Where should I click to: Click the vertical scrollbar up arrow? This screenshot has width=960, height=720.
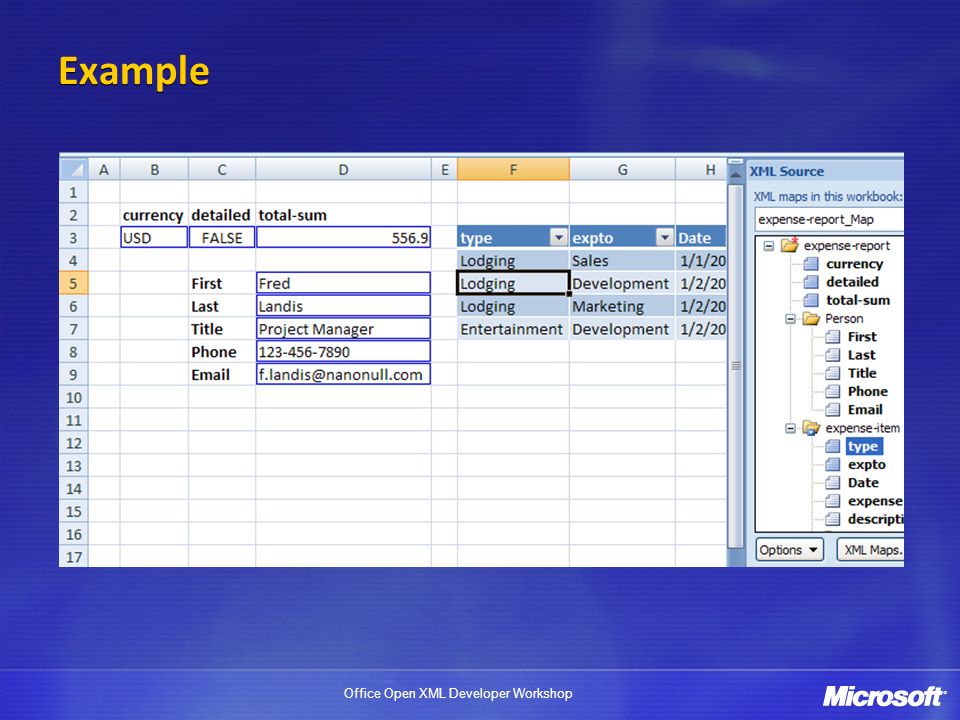(x=736, y=173)
